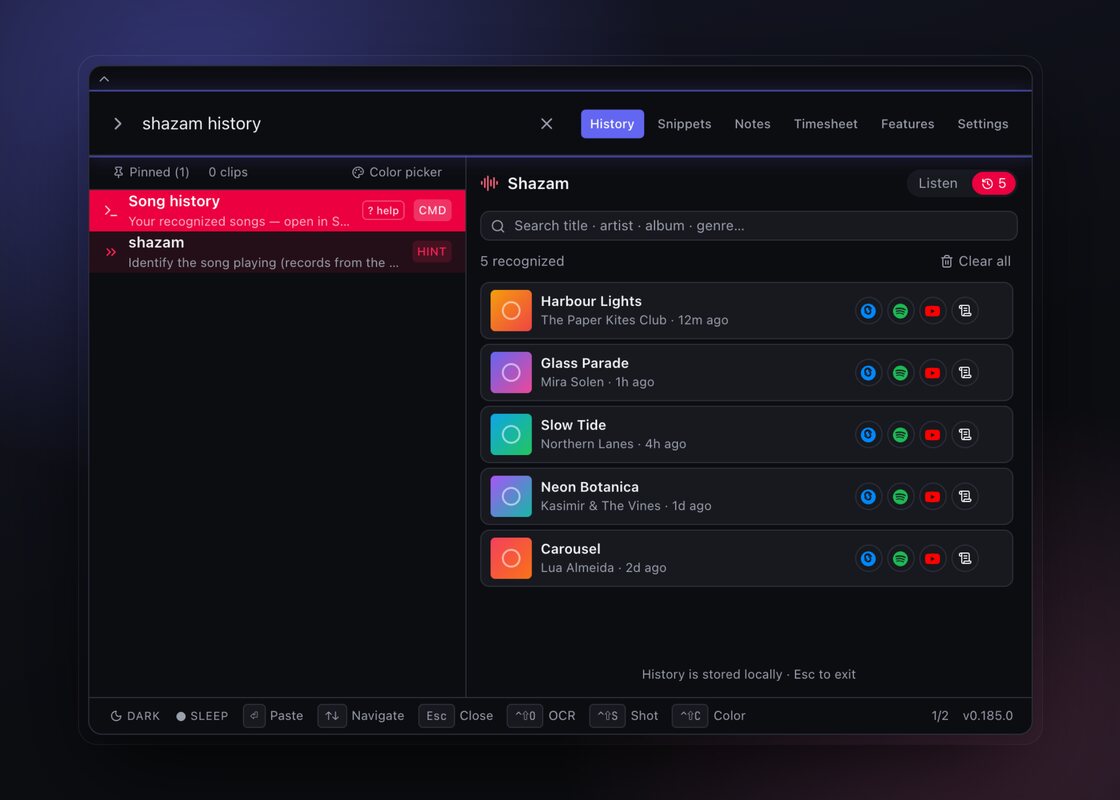Toggle the DARK theme mode

(135, 716)
